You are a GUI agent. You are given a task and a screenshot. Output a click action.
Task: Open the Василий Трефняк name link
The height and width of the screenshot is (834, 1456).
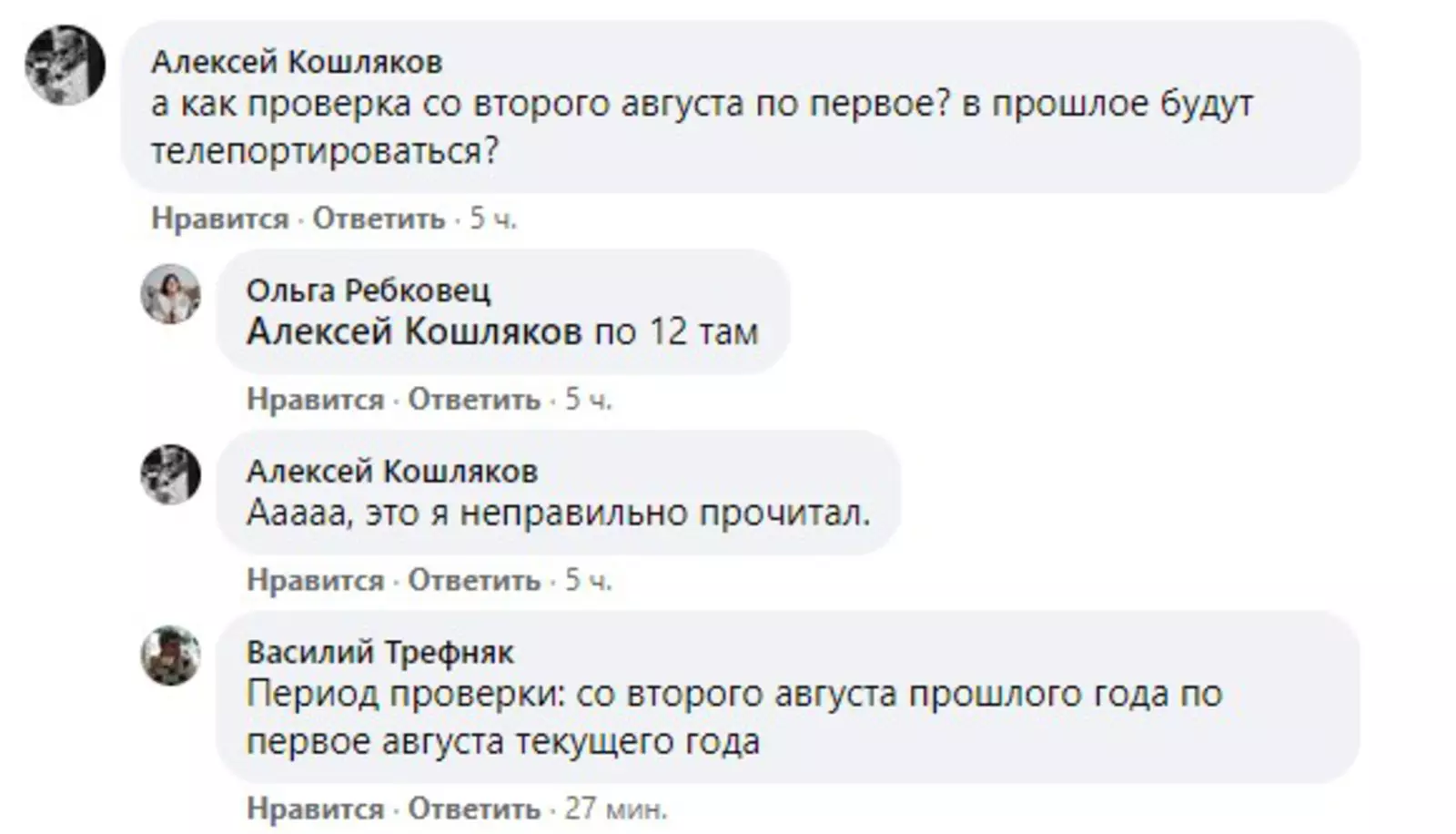[x=379, y=653]
